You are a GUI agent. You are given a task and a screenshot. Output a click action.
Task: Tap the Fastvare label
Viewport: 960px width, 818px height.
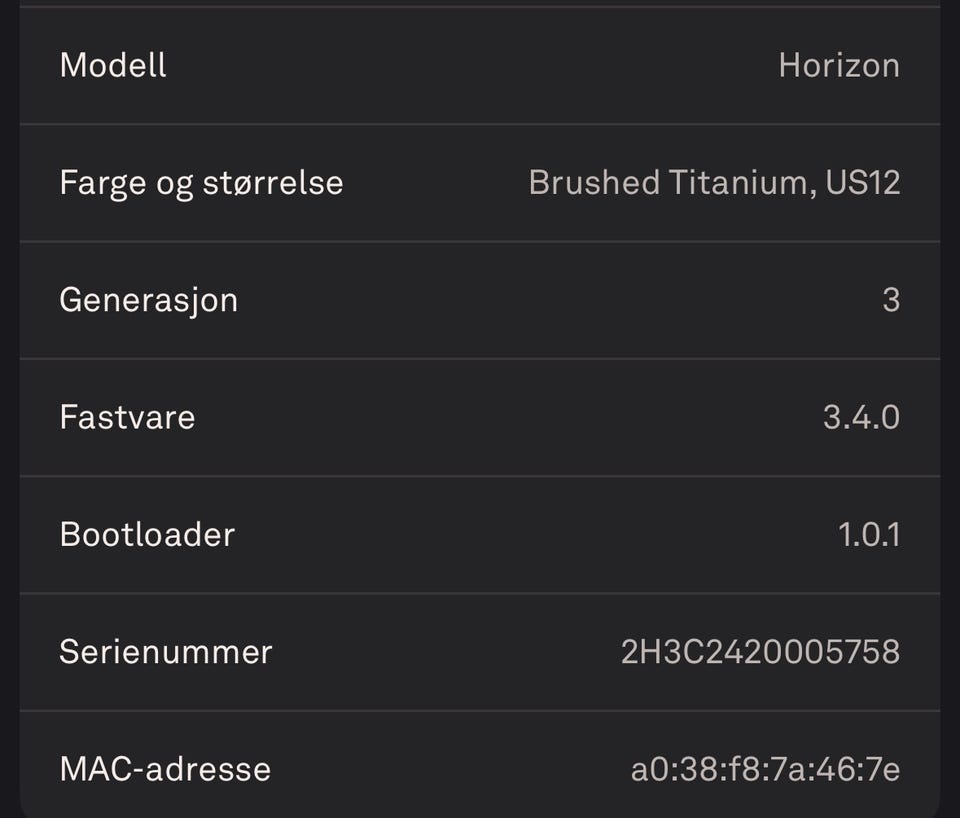point(127,417)
